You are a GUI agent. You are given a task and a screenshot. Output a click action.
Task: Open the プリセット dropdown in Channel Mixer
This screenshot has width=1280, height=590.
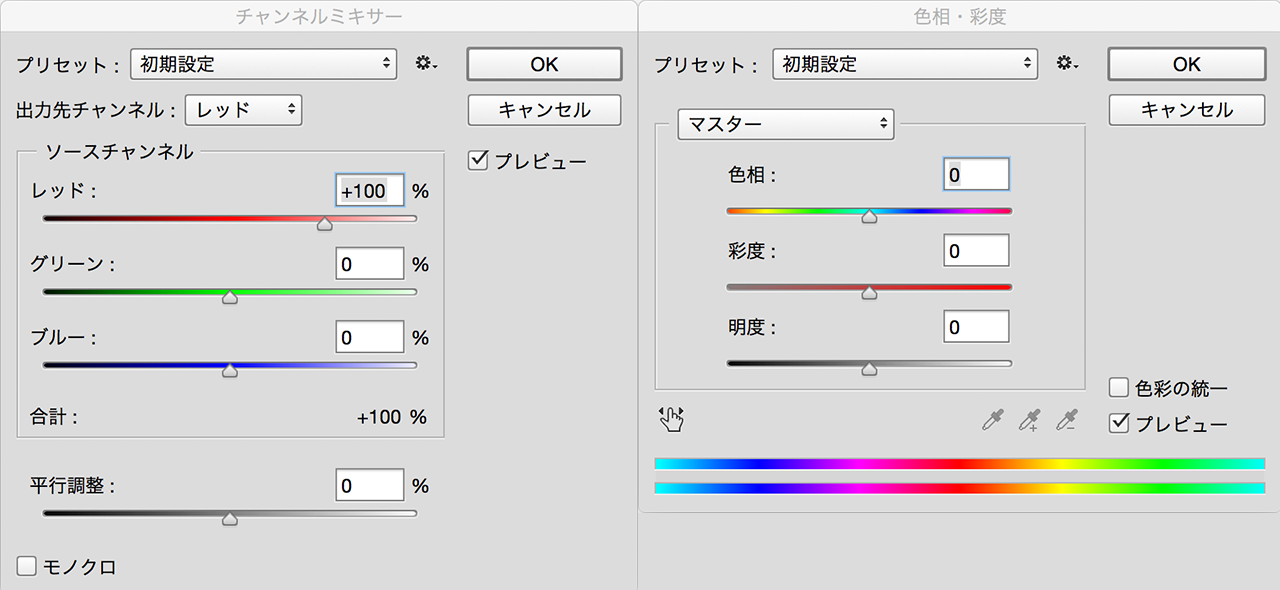coord(263,63)
